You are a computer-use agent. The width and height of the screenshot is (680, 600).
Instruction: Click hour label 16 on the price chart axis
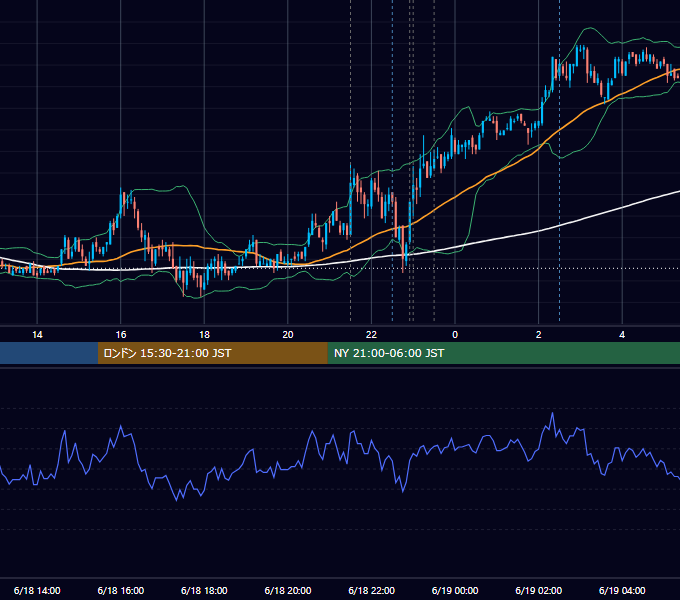point(121,335)
